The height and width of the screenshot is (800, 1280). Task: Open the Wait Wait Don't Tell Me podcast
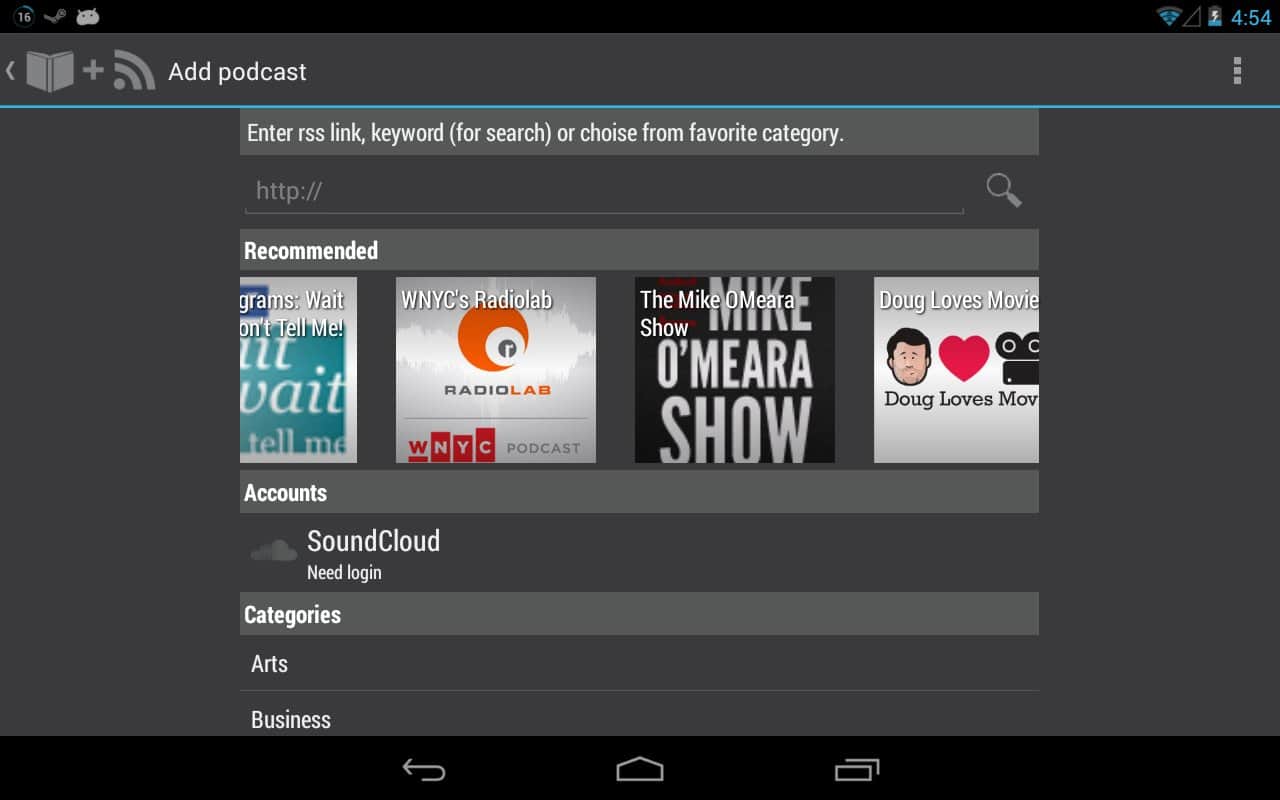[299, 370]
